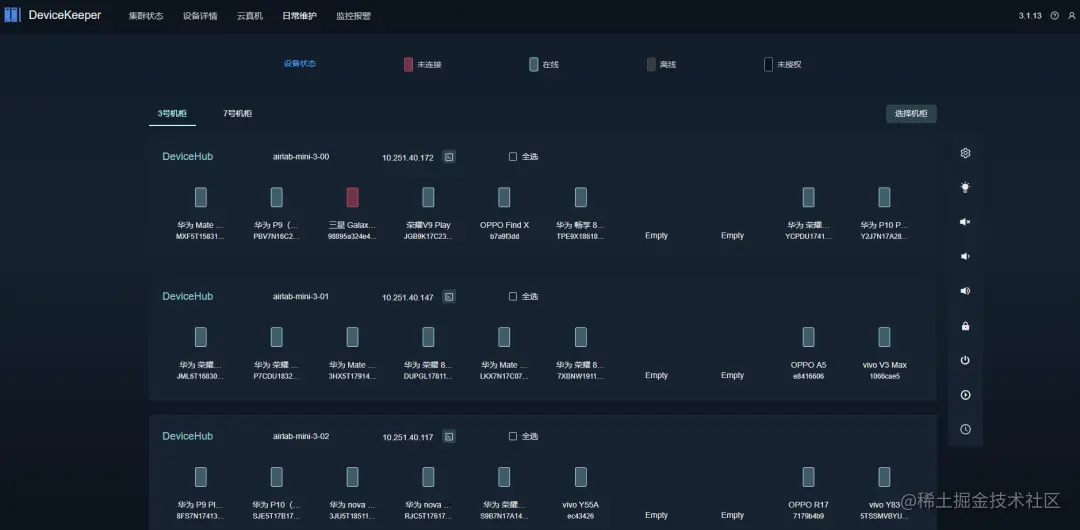Click the volume down speaker icon
This screenshot has width=1080, height=530.
click(x=965, y=256)
